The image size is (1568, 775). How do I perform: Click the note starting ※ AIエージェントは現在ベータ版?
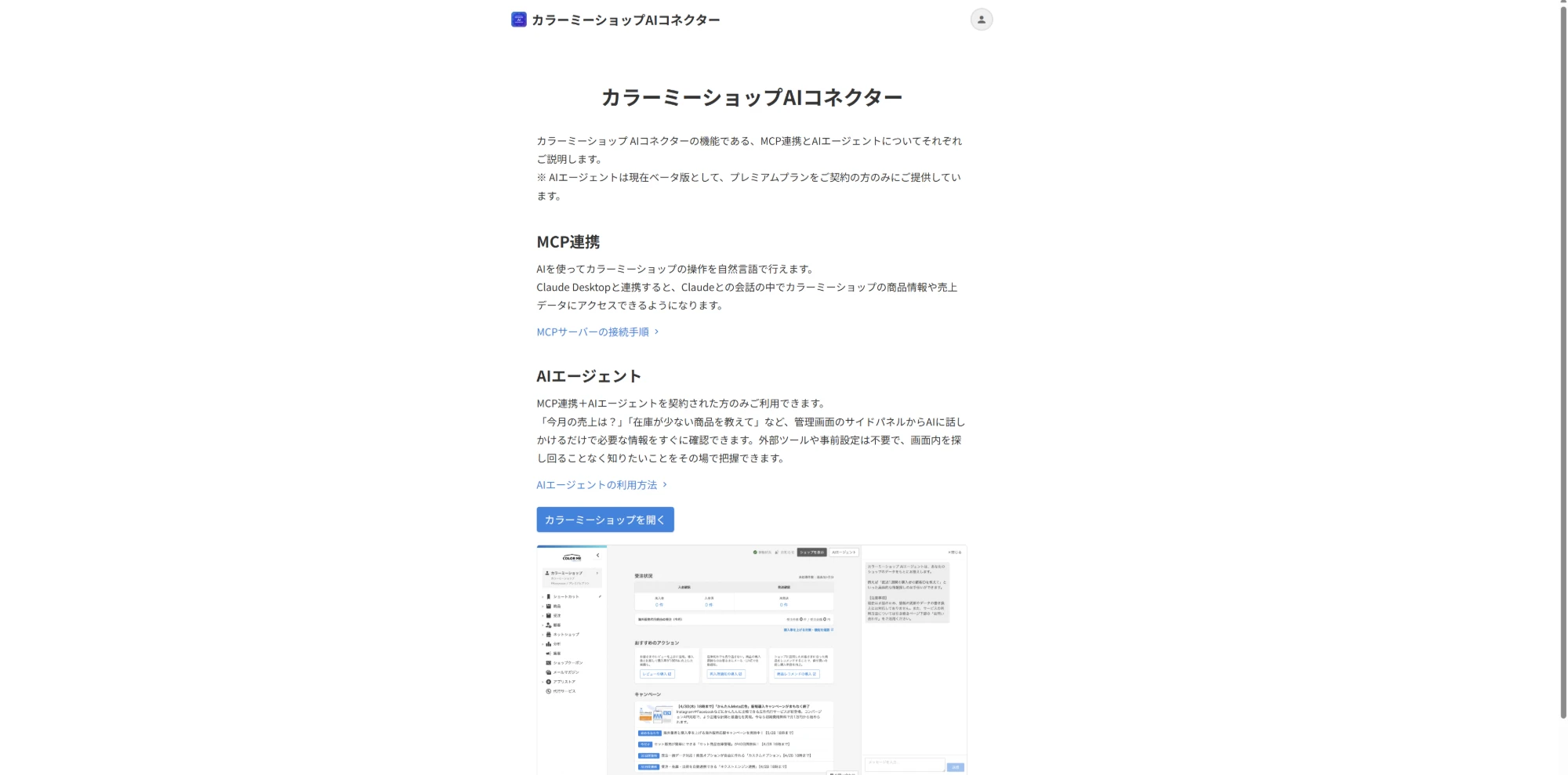coord(749,187)
